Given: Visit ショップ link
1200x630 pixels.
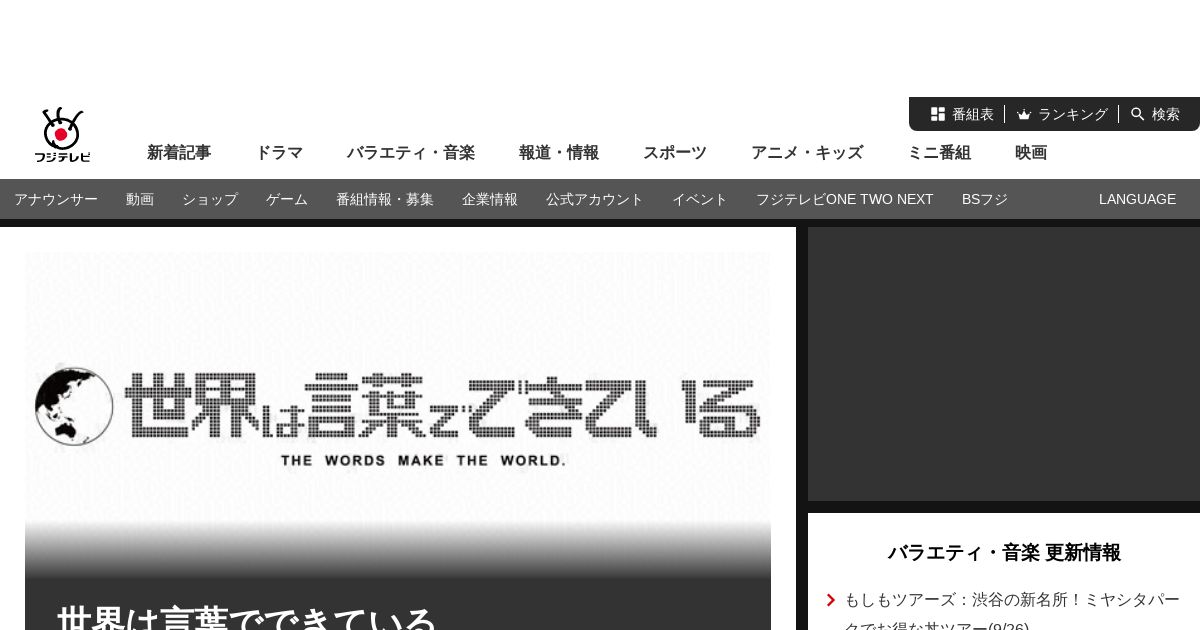Looking at the screenshot, I should [x=210, y=199].
